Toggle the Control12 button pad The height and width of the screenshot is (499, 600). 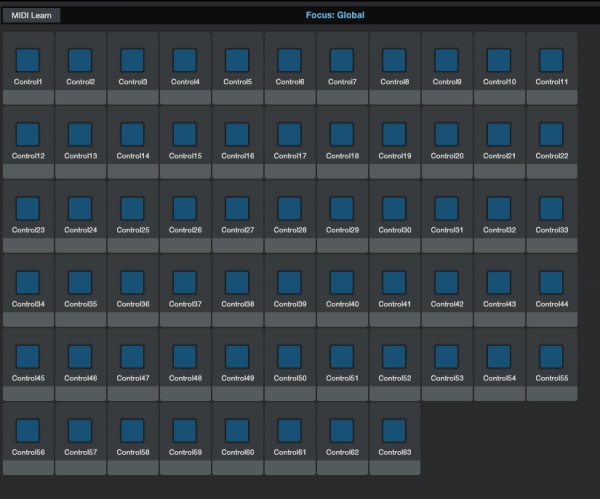click(28, 134)
